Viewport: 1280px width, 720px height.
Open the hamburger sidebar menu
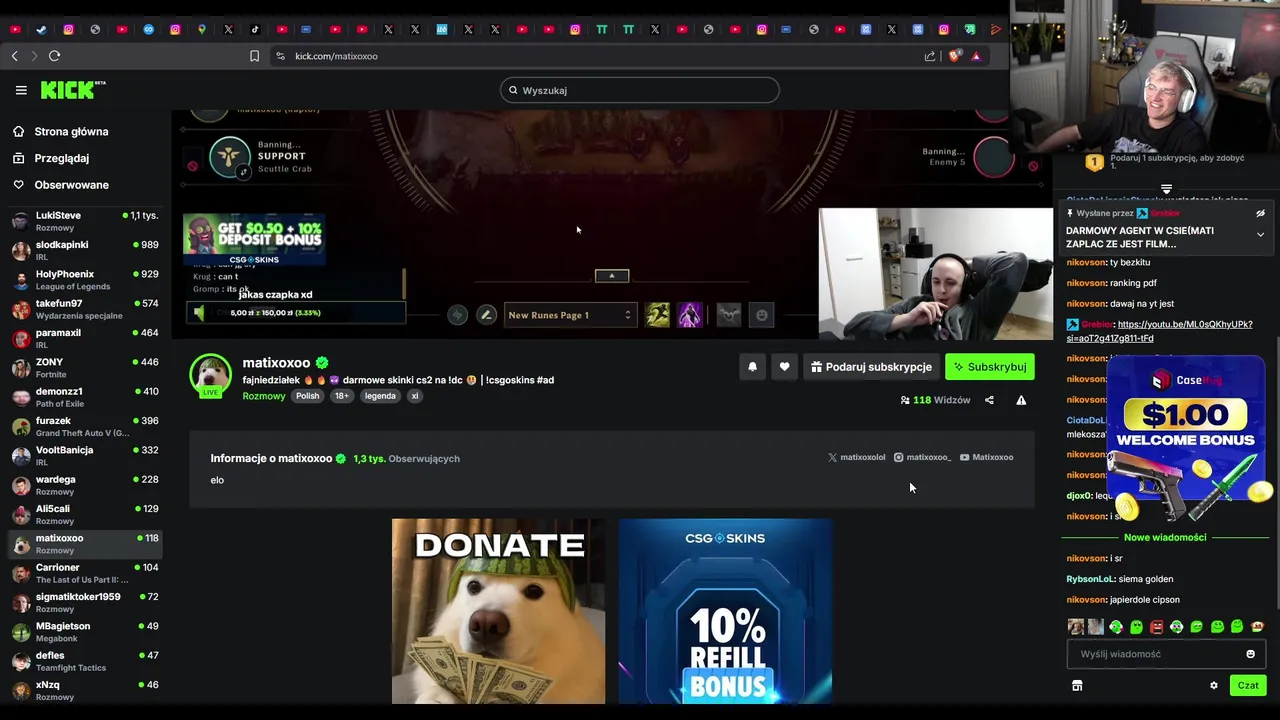tap(21, 90)
